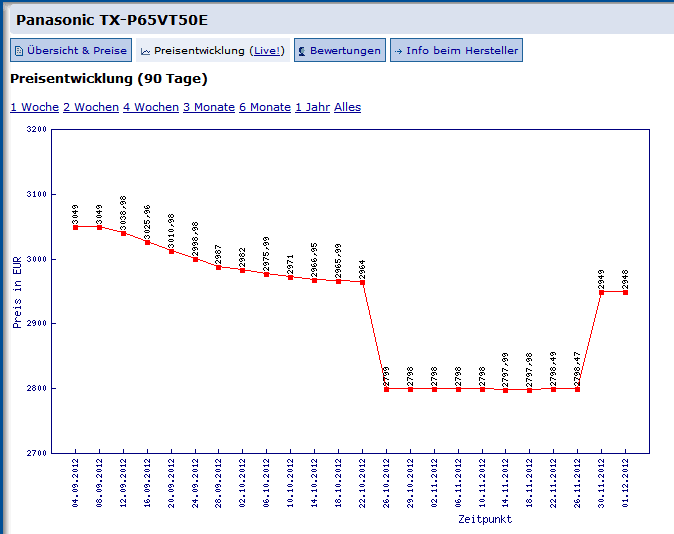Click the 2949 data point on 30.11.2012
Screen dimensions: 674x534
point(601,292)
